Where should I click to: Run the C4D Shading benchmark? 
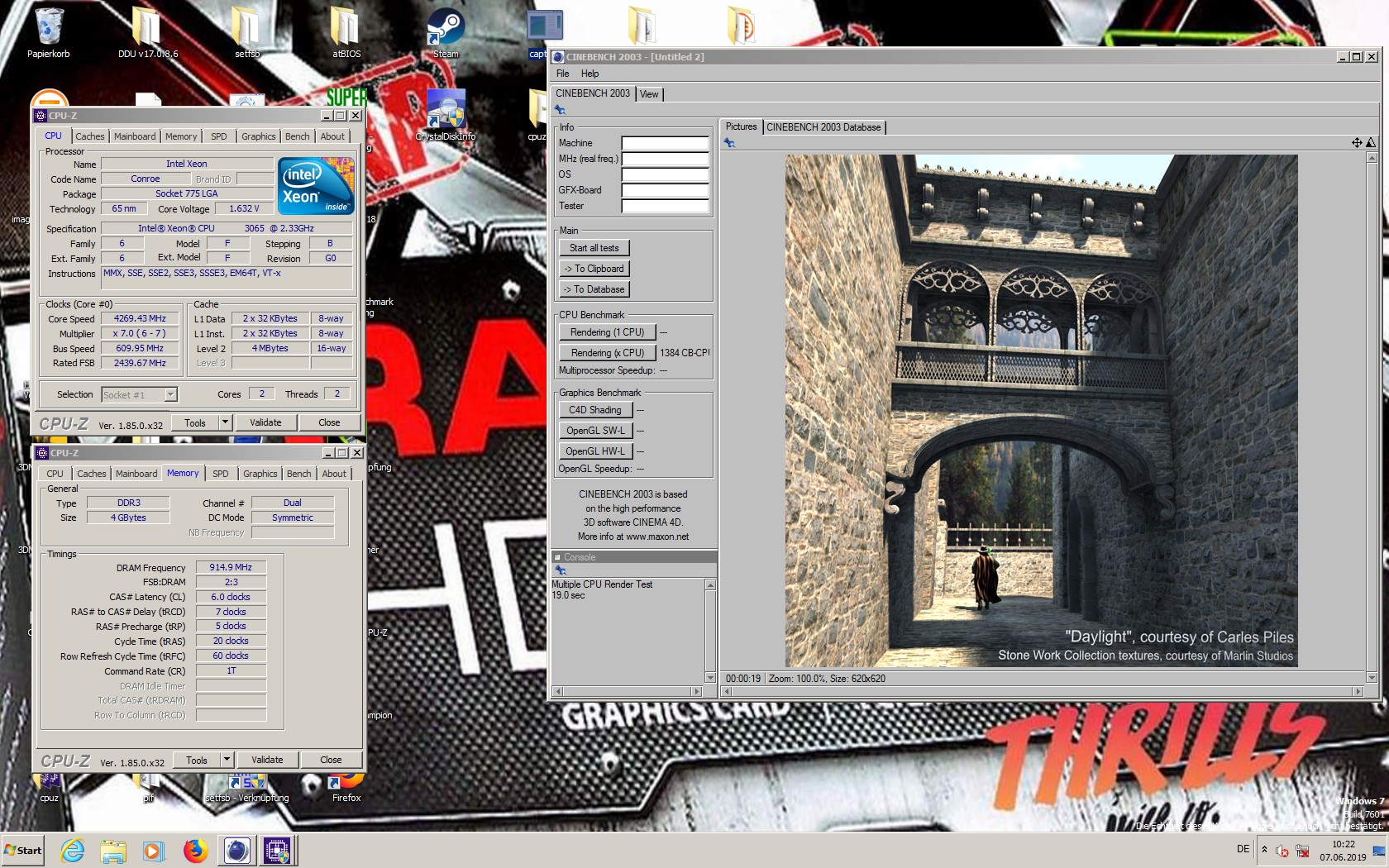(x=595, y=410)
